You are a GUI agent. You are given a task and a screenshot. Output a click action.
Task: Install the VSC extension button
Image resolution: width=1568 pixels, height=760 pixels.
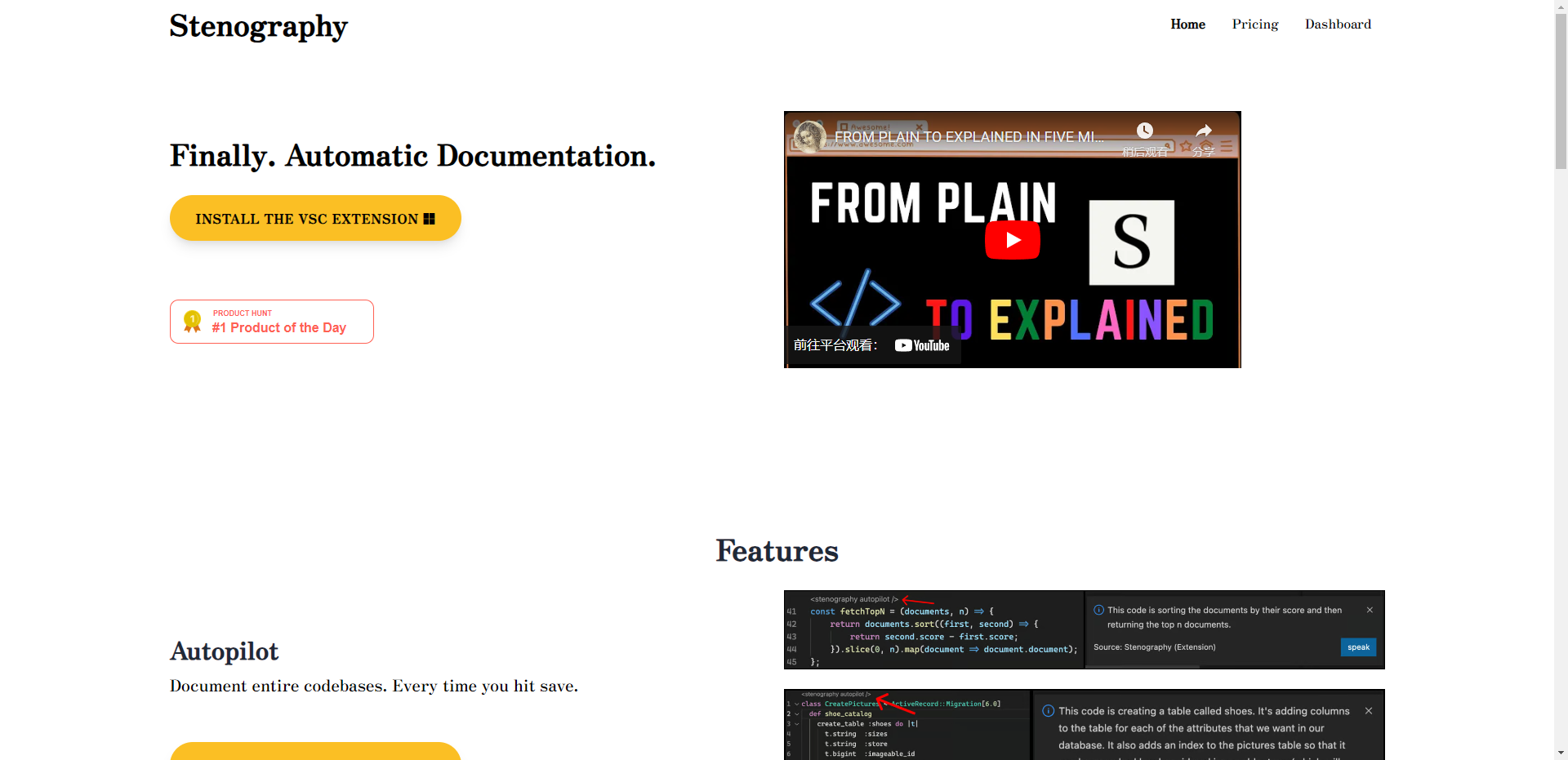[x=315, y=218]
